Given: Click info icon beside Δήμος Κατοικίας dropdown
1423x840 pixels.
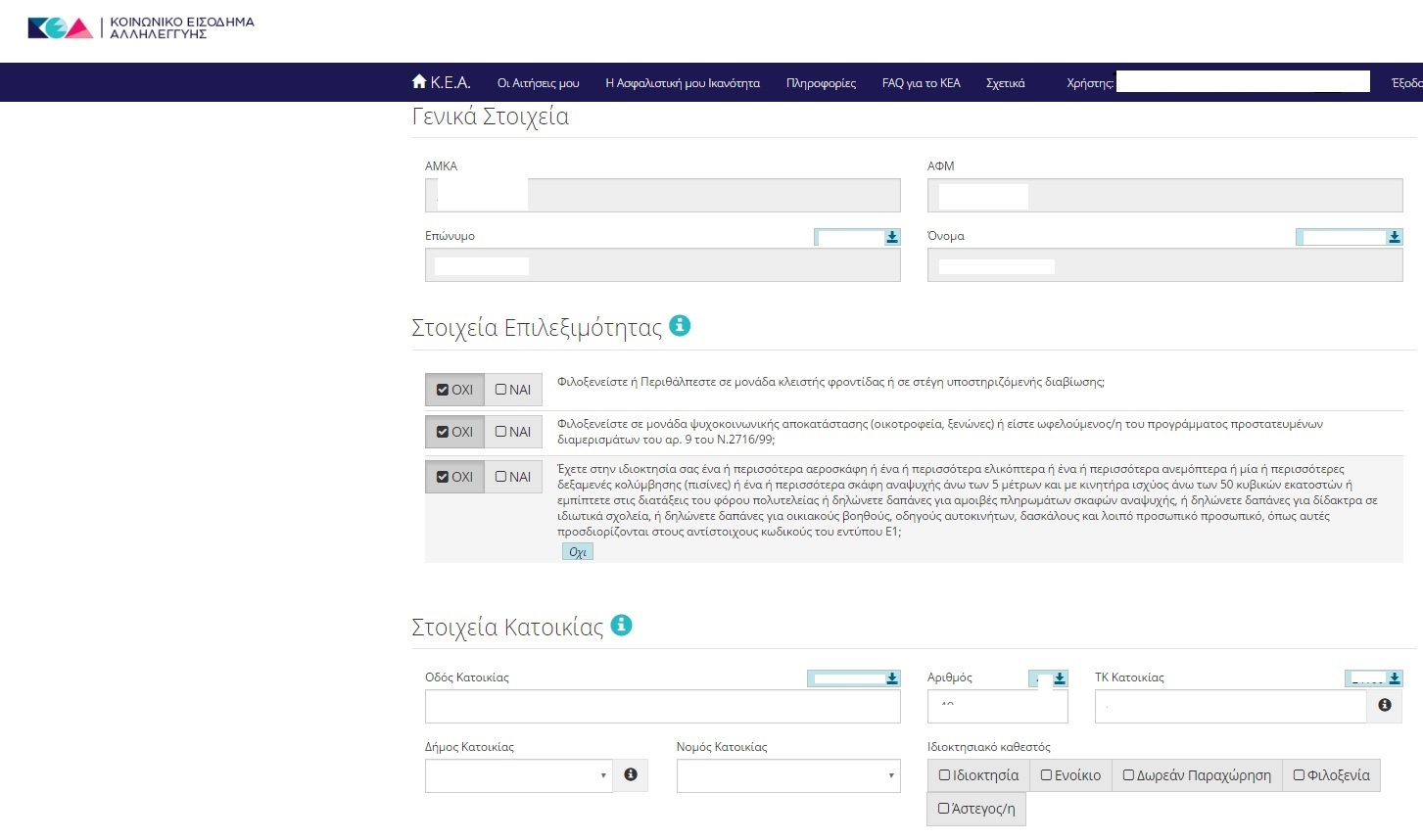Looking at the screenshot, I should tap(631, 774).
